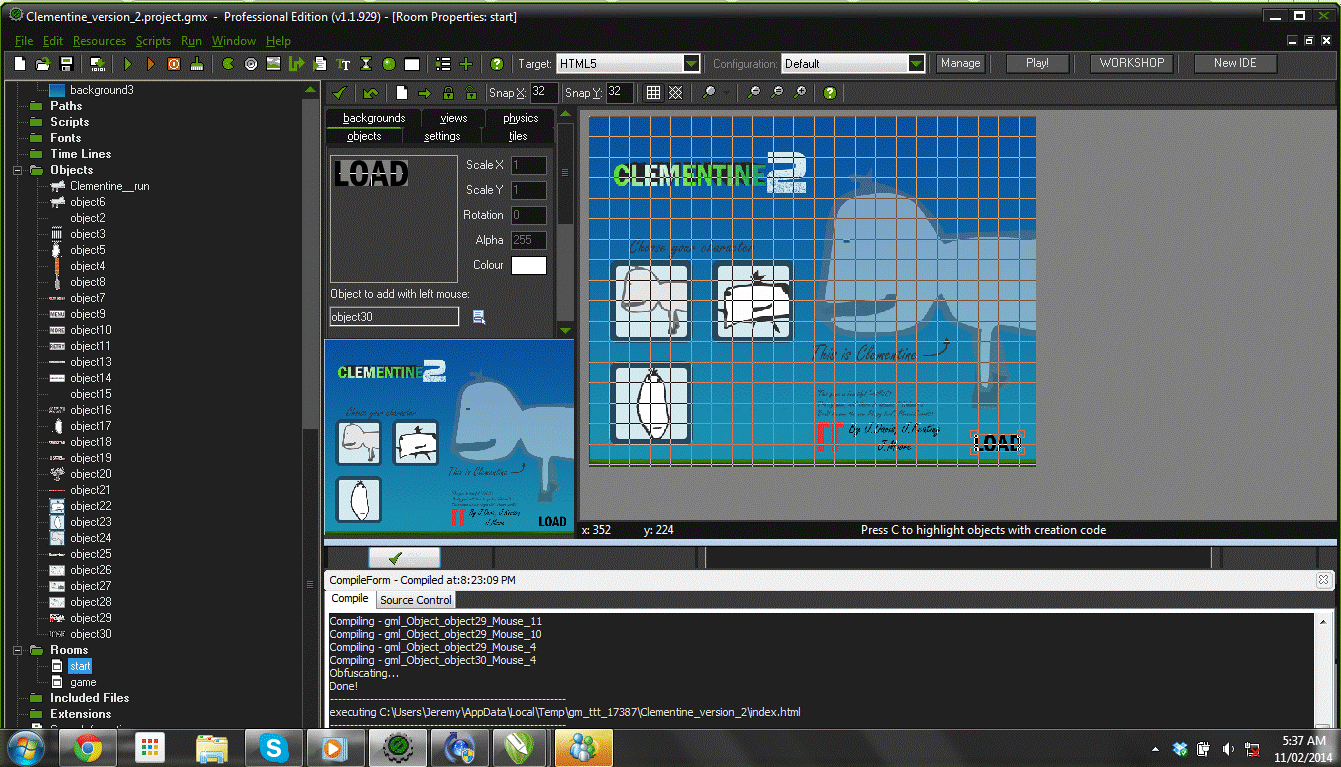Create a font with the TT icon

(344, 63)
